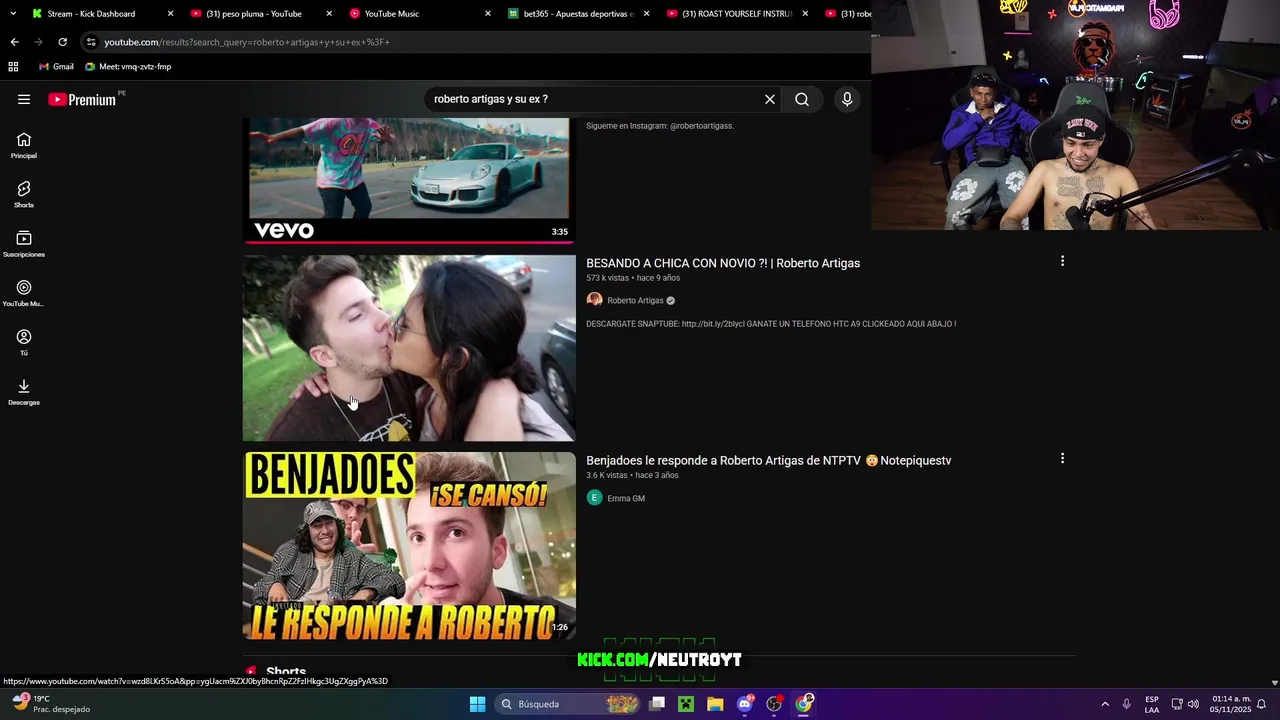Open Benjadoes le responde a Roberto title
The height and width of the screenshot is (720, 1280).
coord(768,460)
